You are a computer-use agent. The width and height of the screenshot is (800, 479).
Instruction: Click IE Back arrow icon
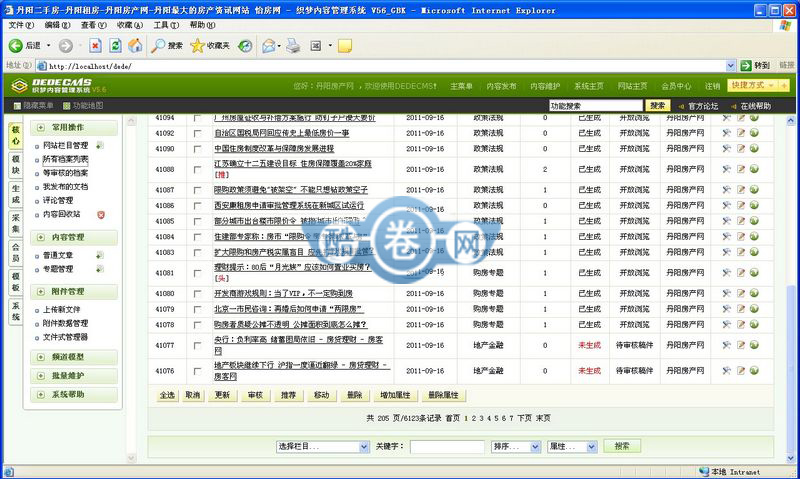point(15,46)
